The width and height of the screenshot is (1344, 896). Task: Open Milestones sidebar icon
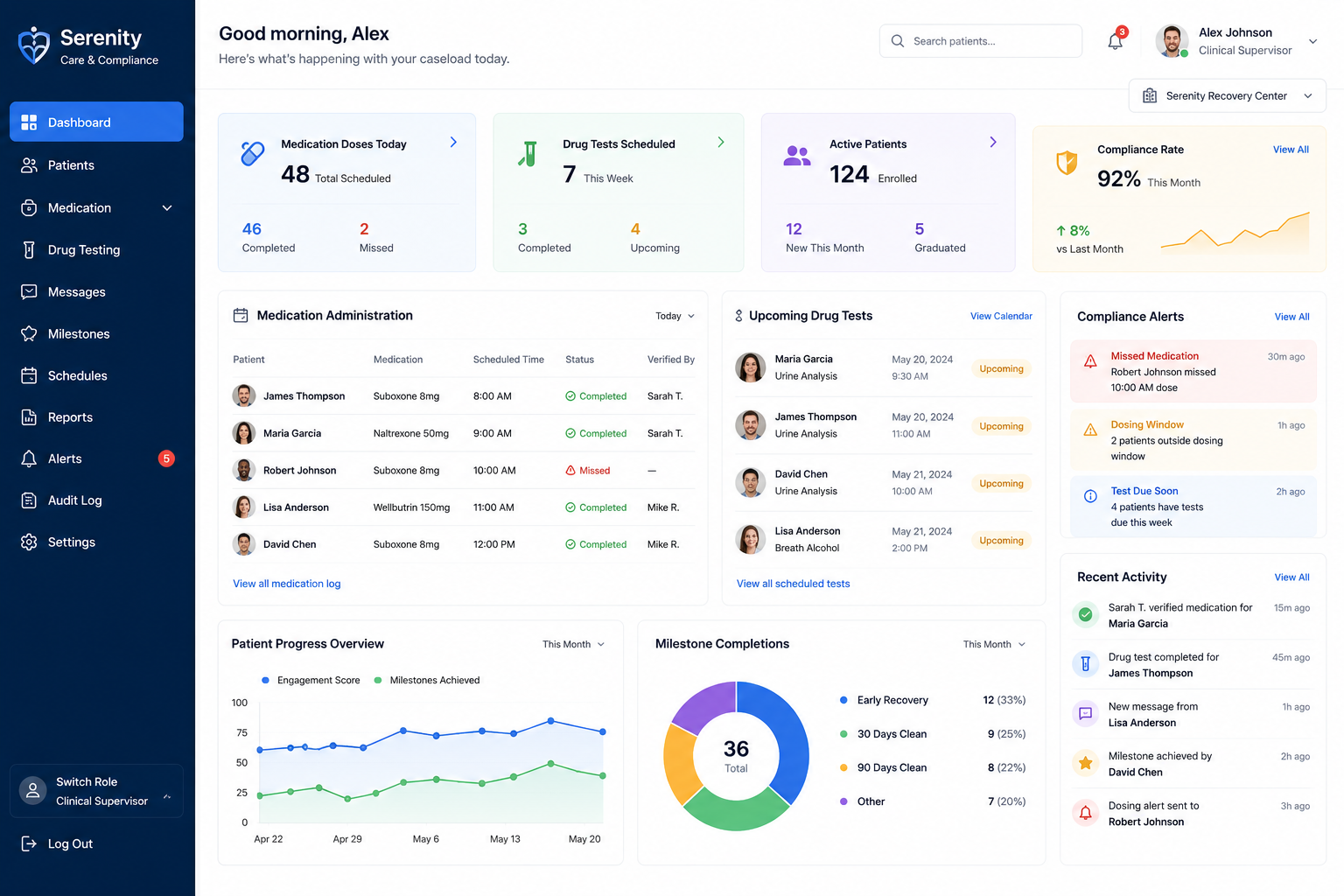29,334
